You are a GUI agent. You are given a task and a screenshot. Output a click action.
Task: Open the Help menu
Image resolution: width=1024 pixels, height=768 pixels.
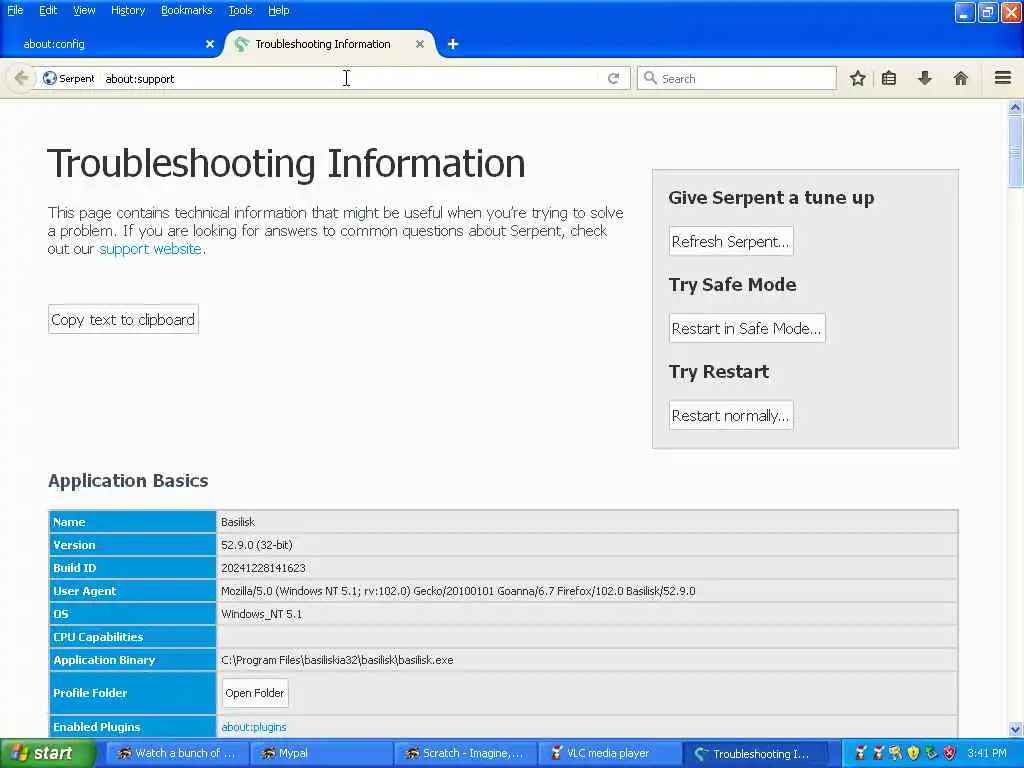coord(279,10)
